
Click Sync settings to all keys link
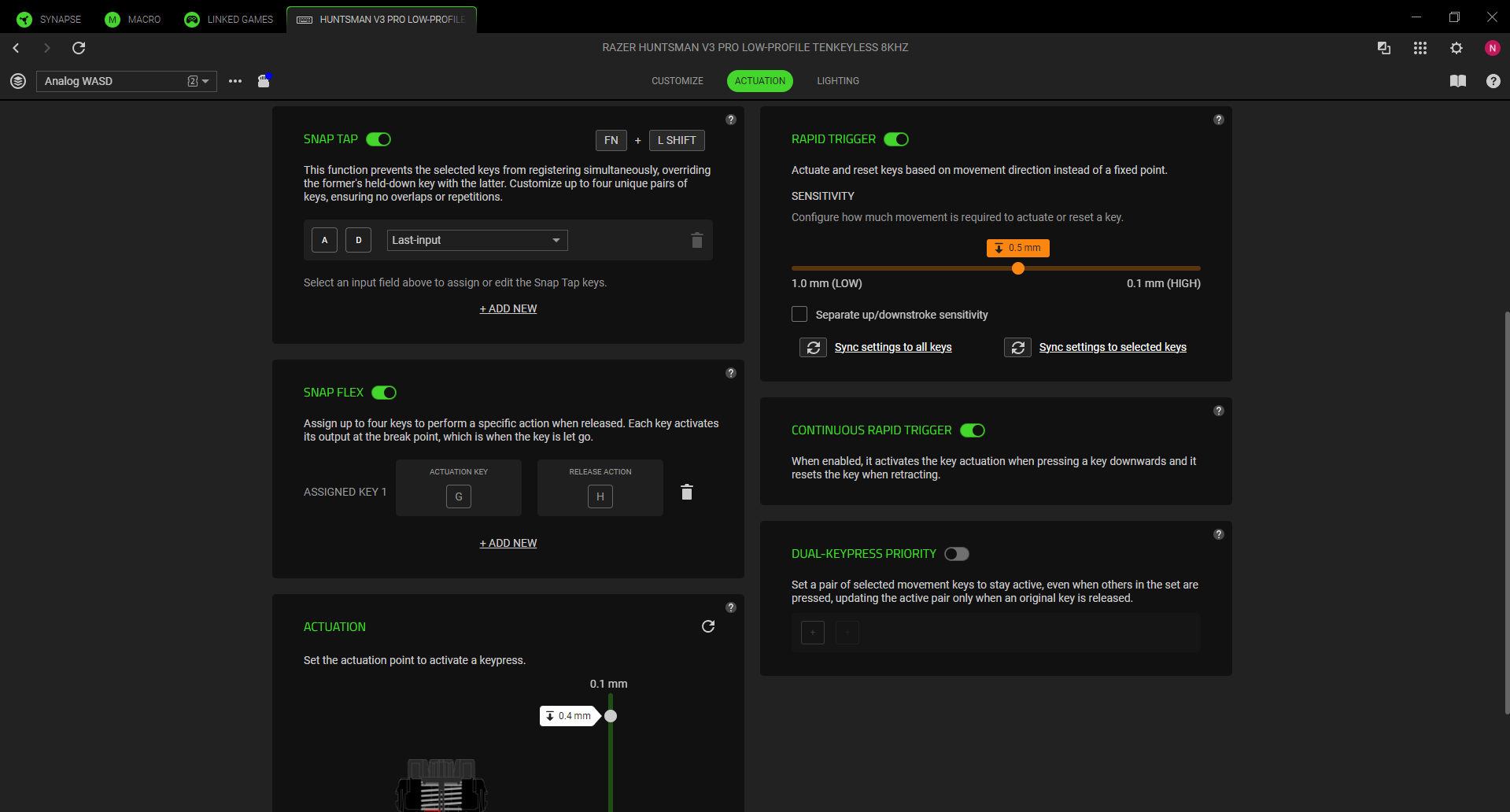[893, 347]
